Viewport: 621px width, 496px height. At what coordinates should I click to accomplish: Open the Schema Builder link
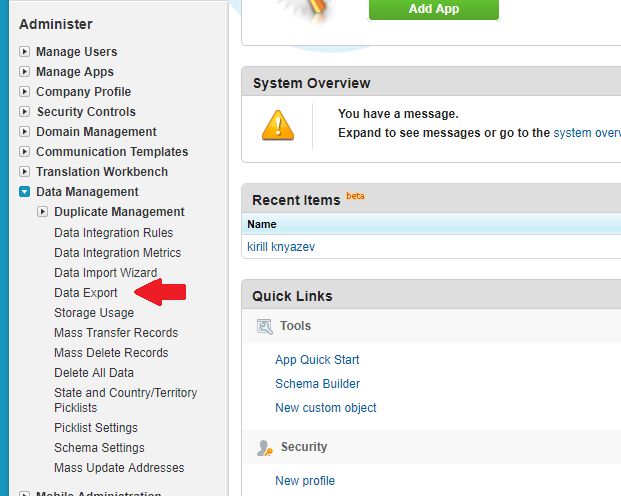pos(317,384)
